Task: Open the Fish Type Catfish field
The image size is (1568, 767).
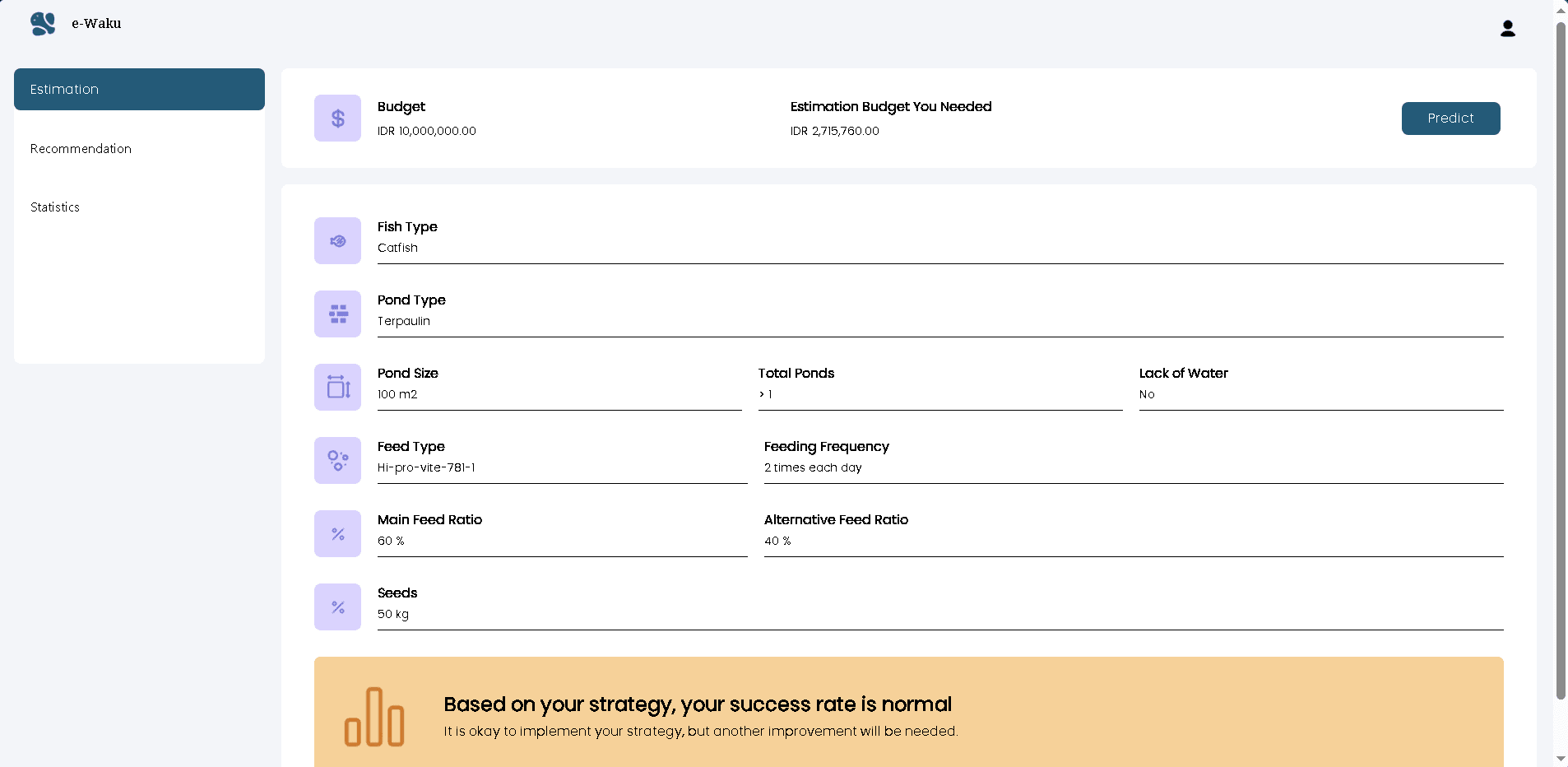Action: tap(939, 248)
